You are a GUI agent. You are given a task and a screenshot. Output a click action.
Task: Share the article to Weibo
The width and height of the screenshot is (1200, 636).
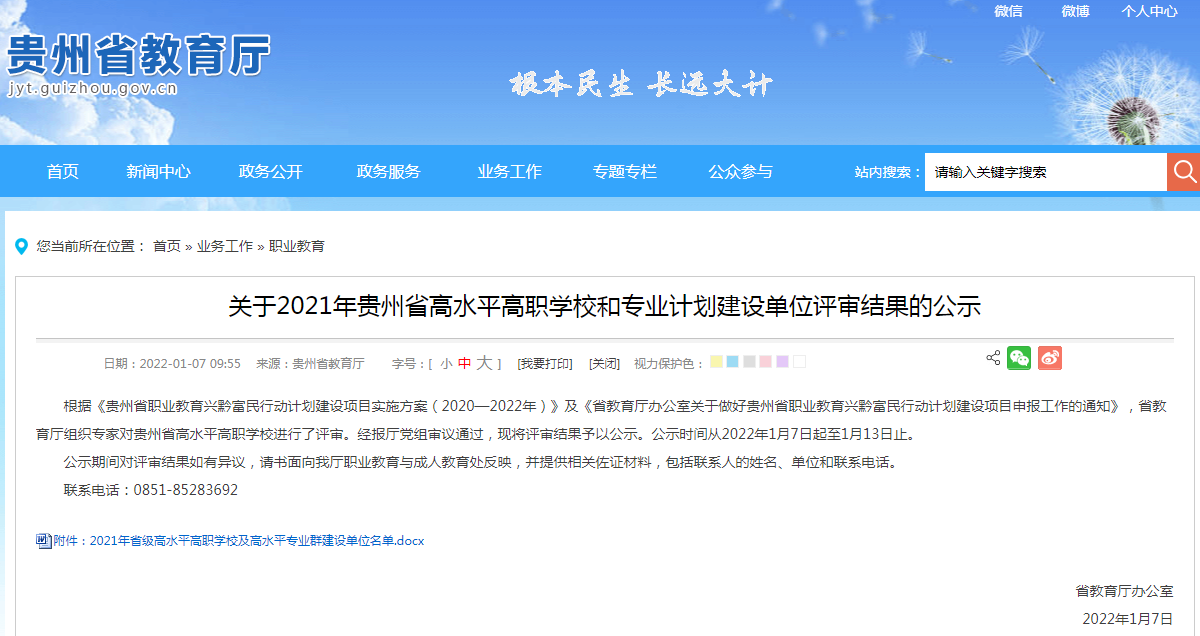tap(1049, 358)
